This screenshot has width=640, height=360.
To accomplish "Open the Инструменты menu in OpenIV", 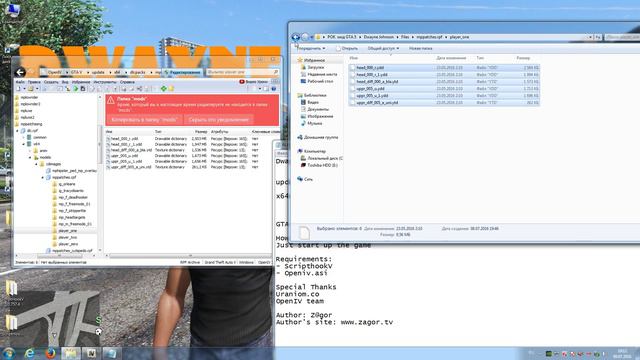I will pos(105,82).
